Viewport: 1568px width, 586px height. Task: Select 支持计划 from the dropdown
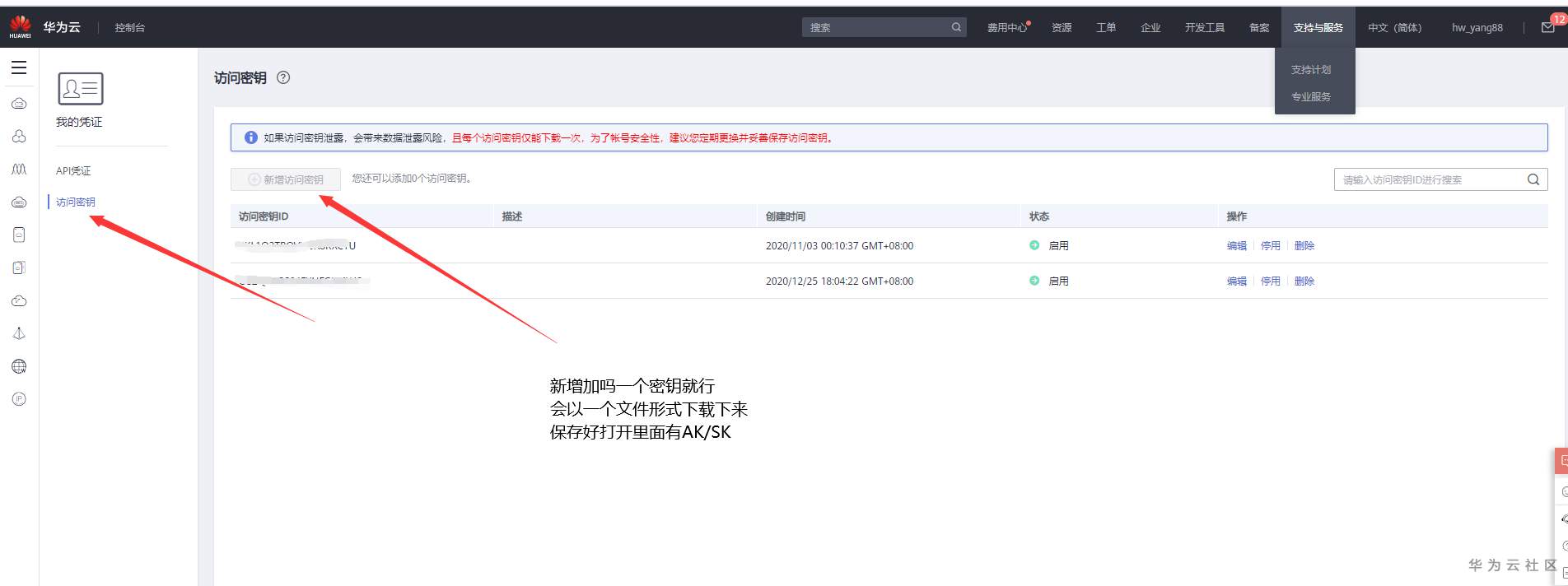pyautogui.click(x=1311, y=70)
